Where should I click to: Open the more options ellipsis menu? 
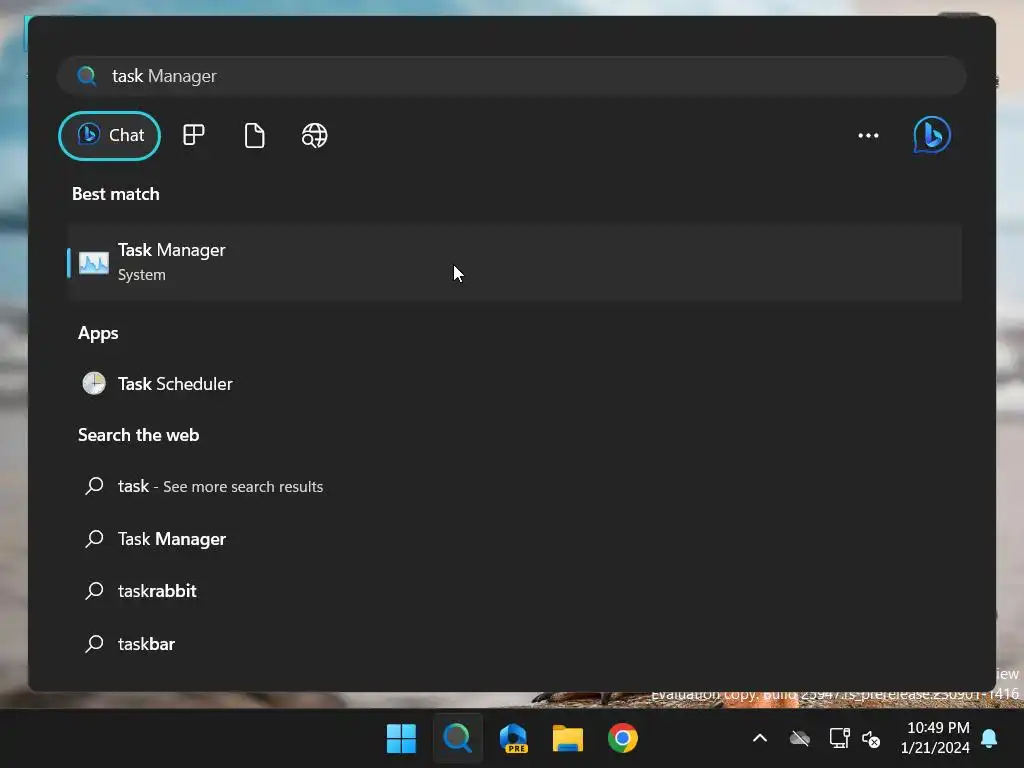(868, 135)
